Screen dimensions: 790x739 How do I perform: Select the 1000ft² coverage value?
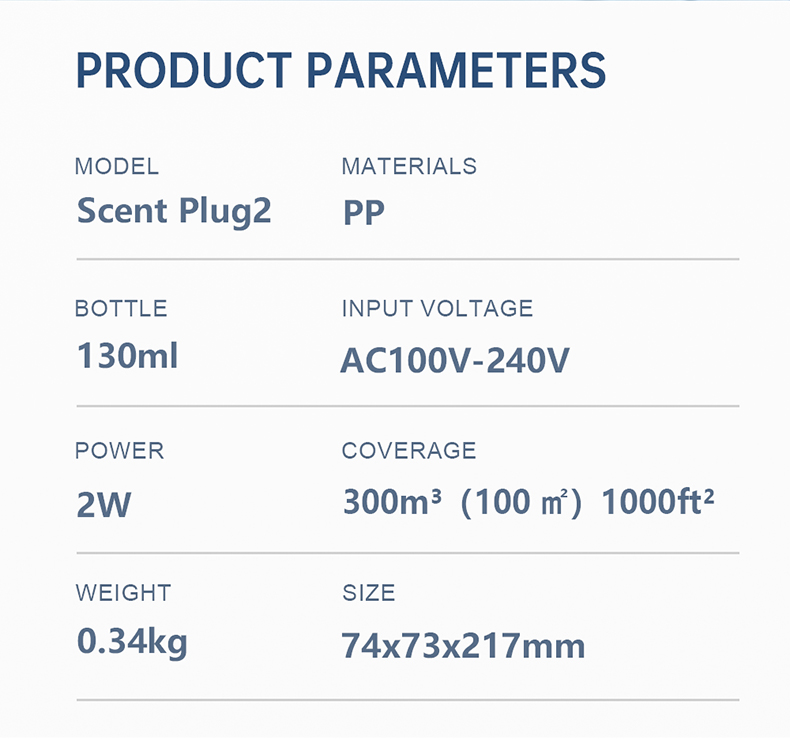(x=658, y=502)
